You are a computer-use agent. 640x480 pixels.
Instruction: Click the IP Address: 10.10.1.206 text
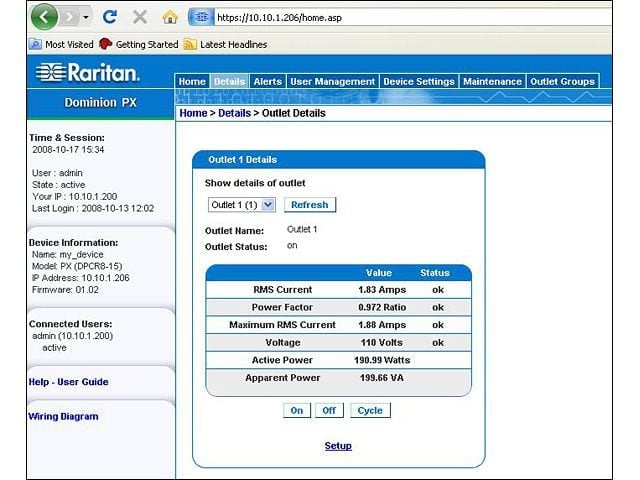click(x=80, y=278)
